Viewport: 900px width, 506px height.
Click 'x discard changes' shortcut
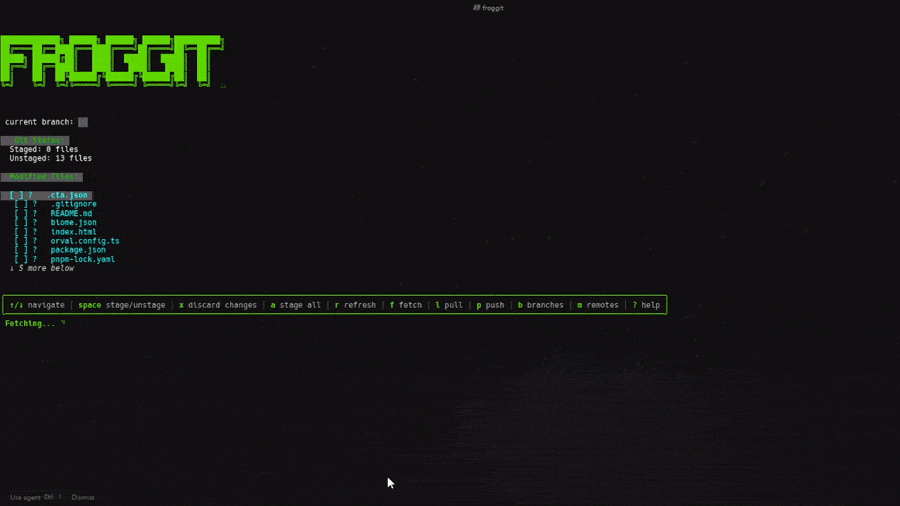coord(218,305)
